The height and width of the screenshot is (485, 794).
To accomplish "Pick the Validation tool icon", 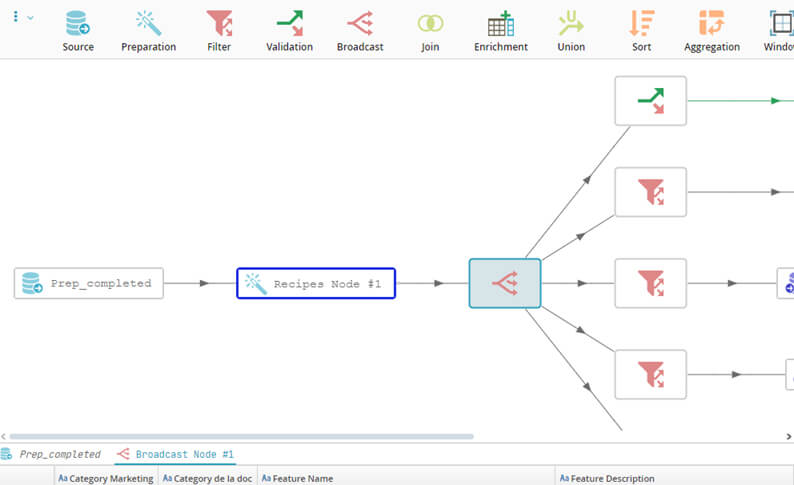I will pyautogui.click(x=289, y=30).
